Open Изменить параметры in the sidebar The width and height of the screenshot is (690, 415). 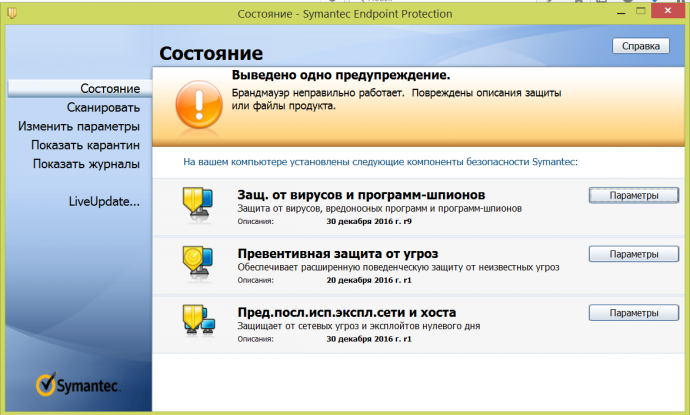[x=79, y=126]
